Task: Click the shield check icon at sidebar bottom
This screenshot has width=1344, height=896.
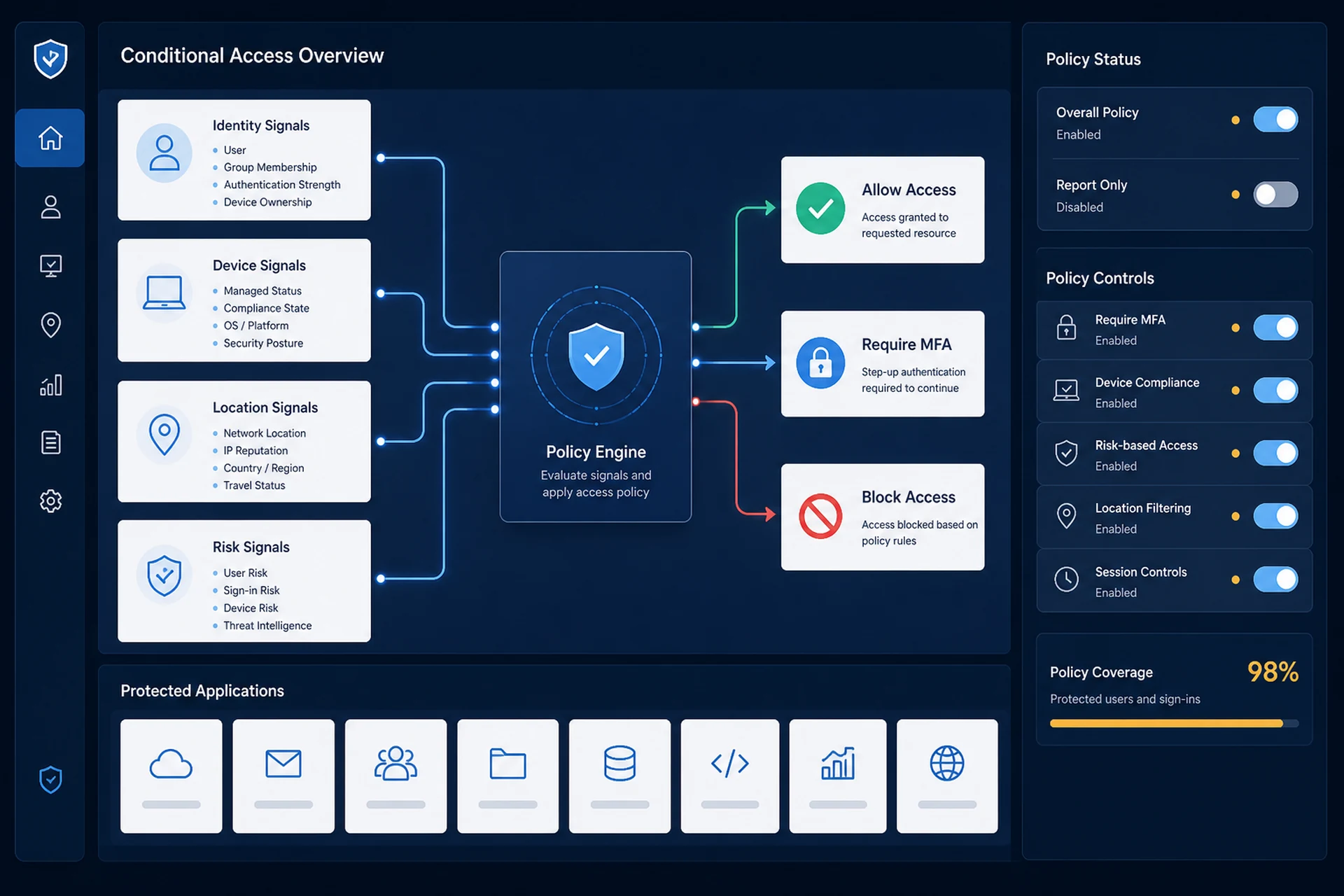Action: click(x=50, y=780)
